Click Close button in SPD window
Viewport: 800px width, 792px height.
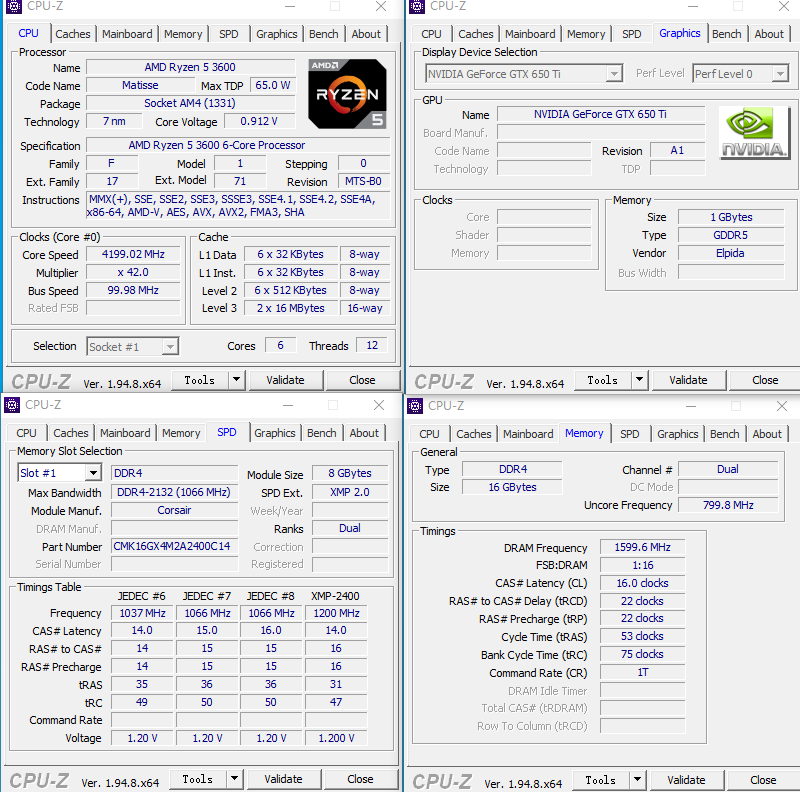coord(360,779)
